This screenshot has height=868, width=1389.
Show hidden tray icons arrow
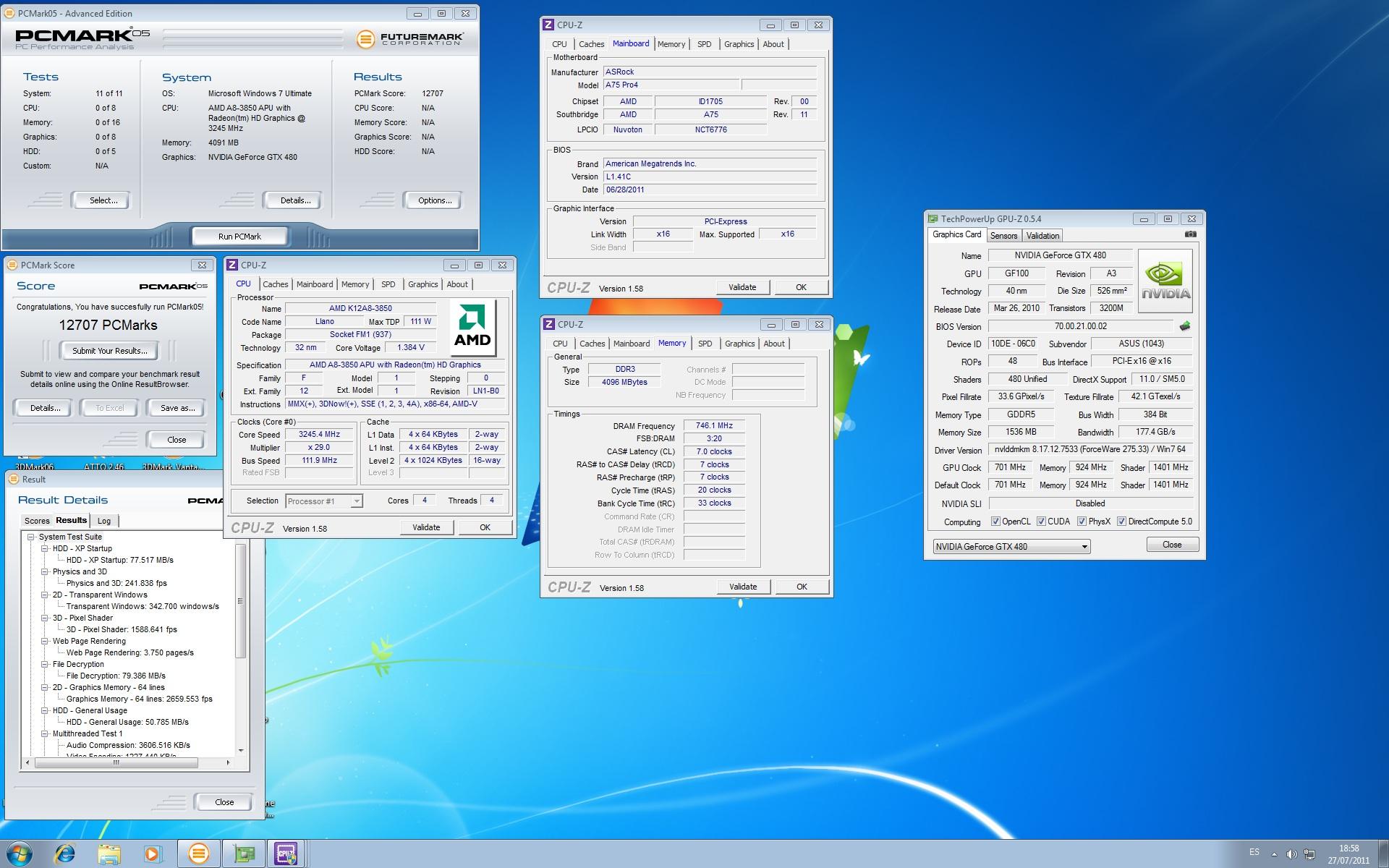[1274, 854]
